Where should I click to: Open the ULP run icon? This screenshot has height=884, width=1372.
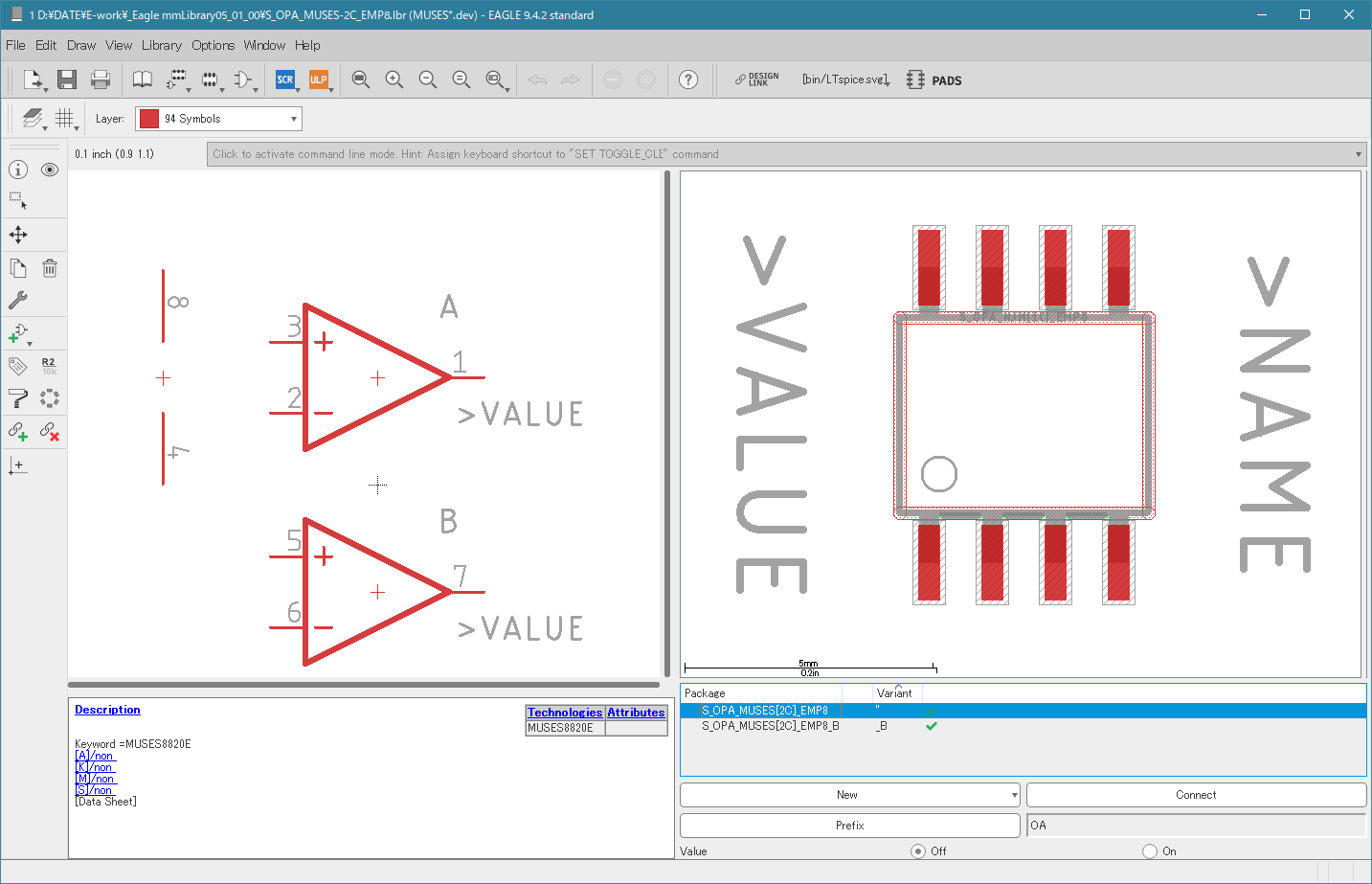[319, 79]
